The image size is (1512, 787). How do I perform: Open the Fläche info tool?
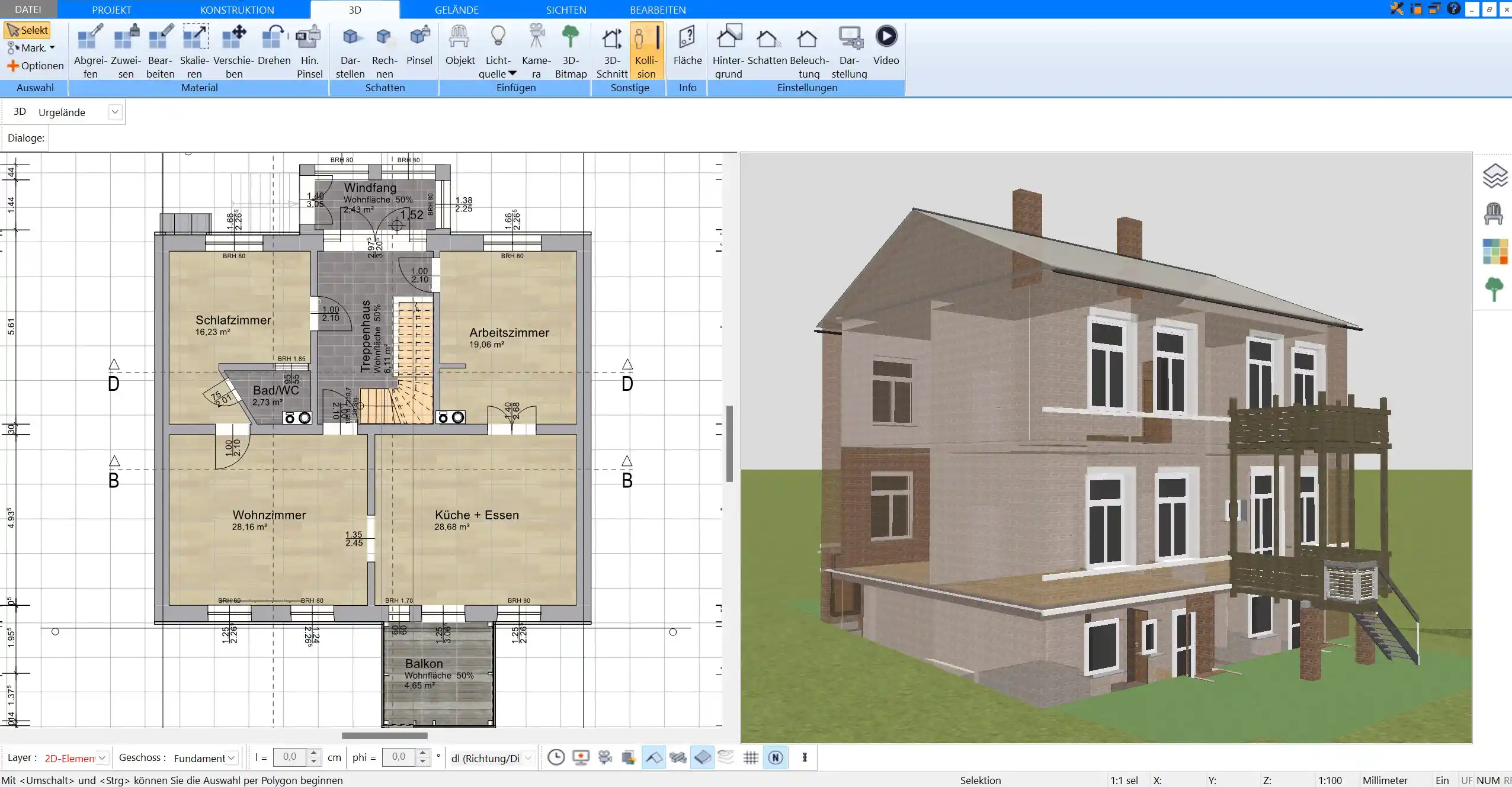click(687, 46)
